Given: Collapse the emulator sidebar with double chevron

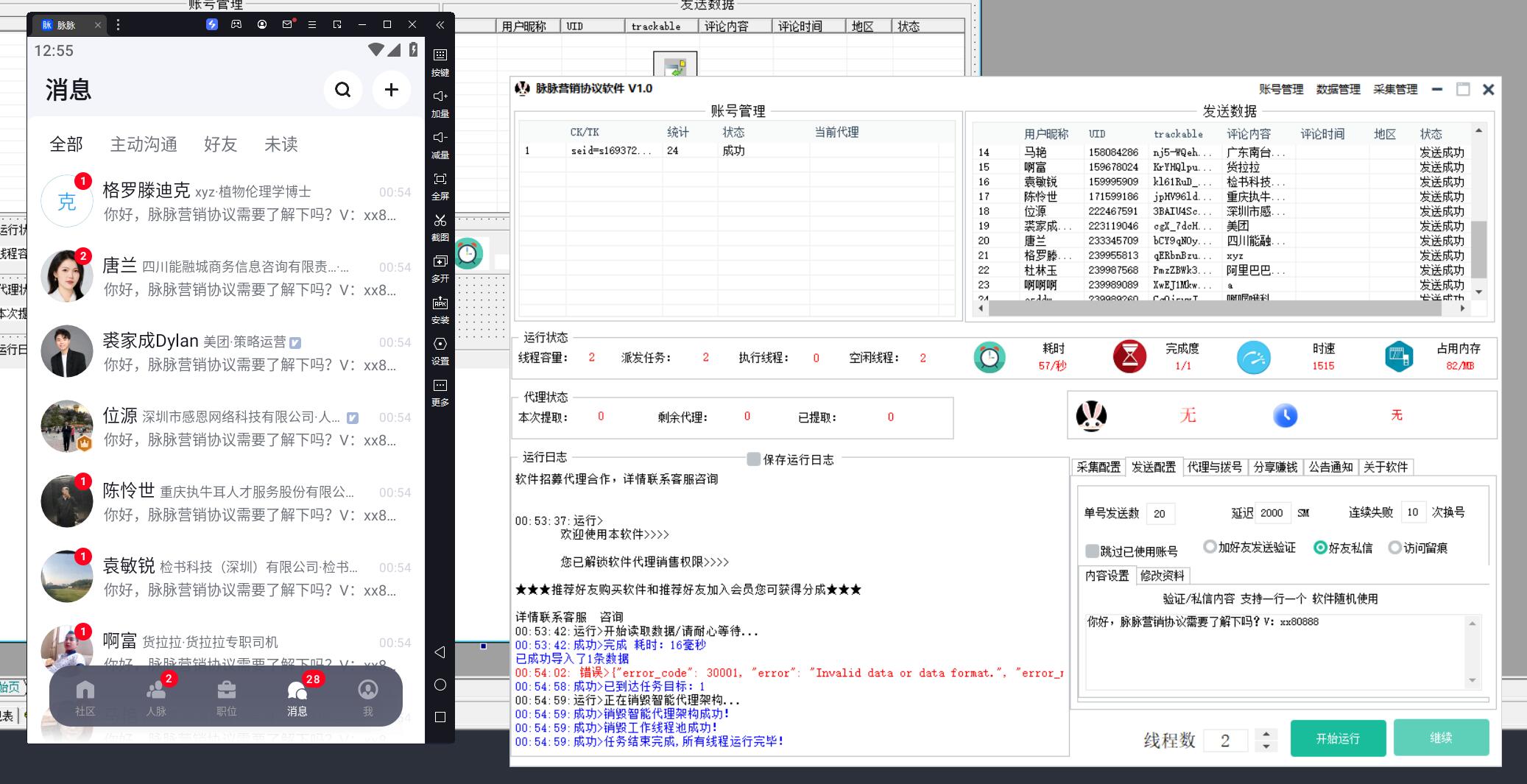Looking at the screenshot, I should [440, 25].
